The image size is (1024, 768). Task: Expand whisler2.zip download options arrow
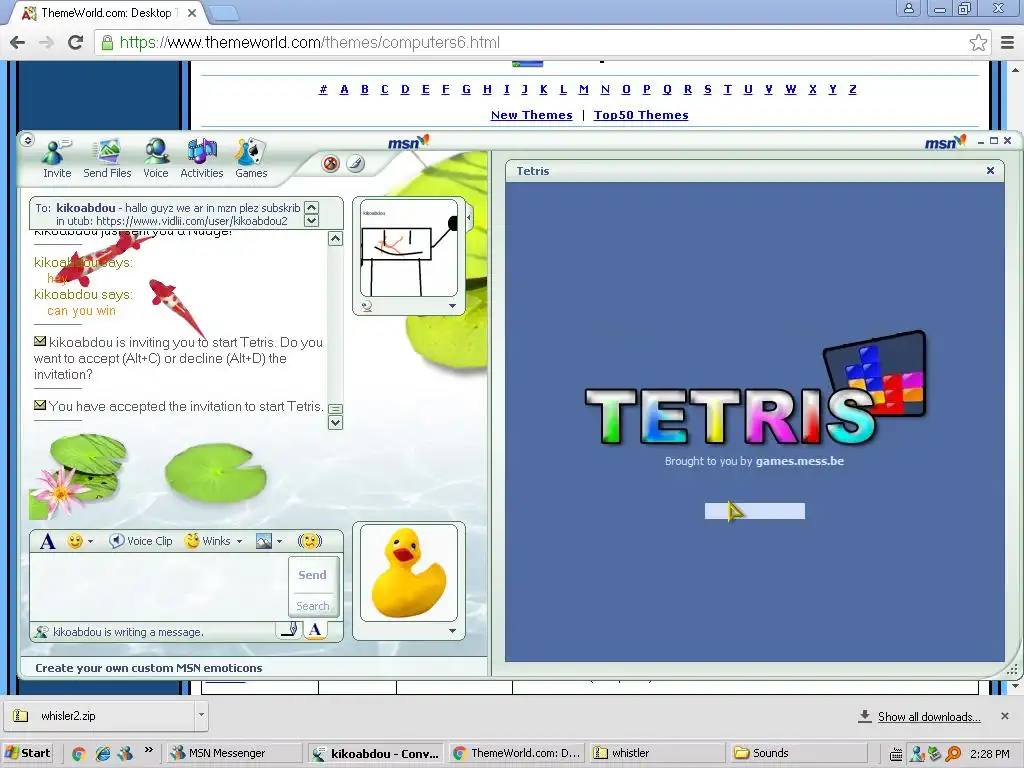201,716
